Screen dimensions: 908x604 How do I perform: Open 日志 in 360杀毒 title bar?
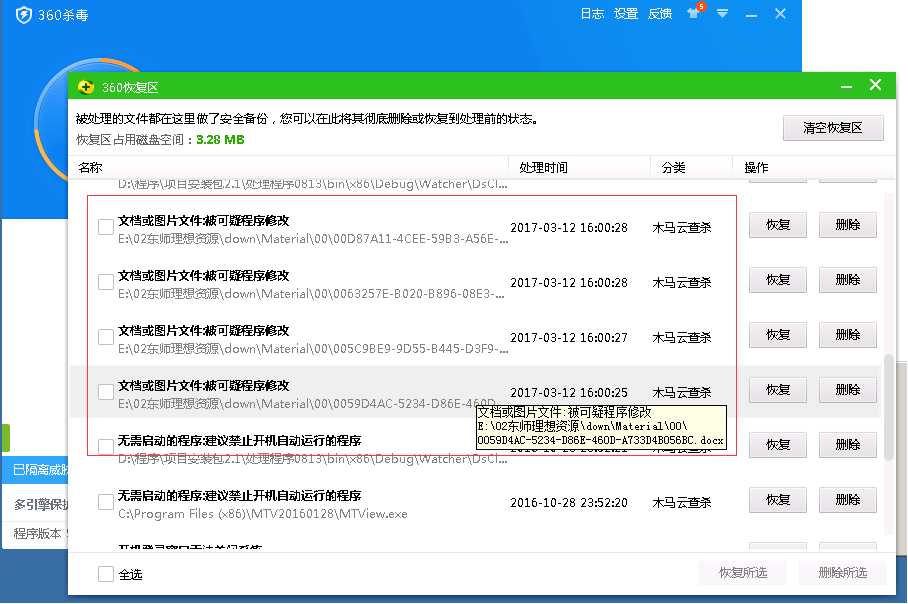(x=592, y=13)
